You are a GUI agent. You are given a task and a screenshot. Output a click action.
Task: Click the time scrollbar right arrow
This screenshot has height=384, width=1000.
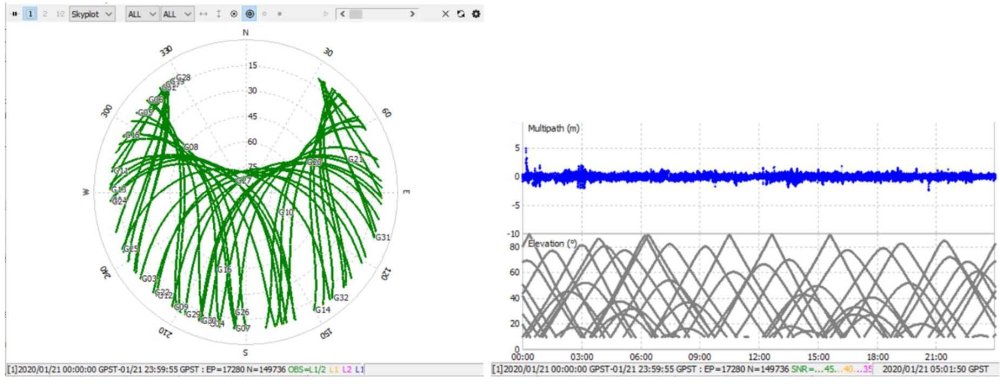click(413, 13)
